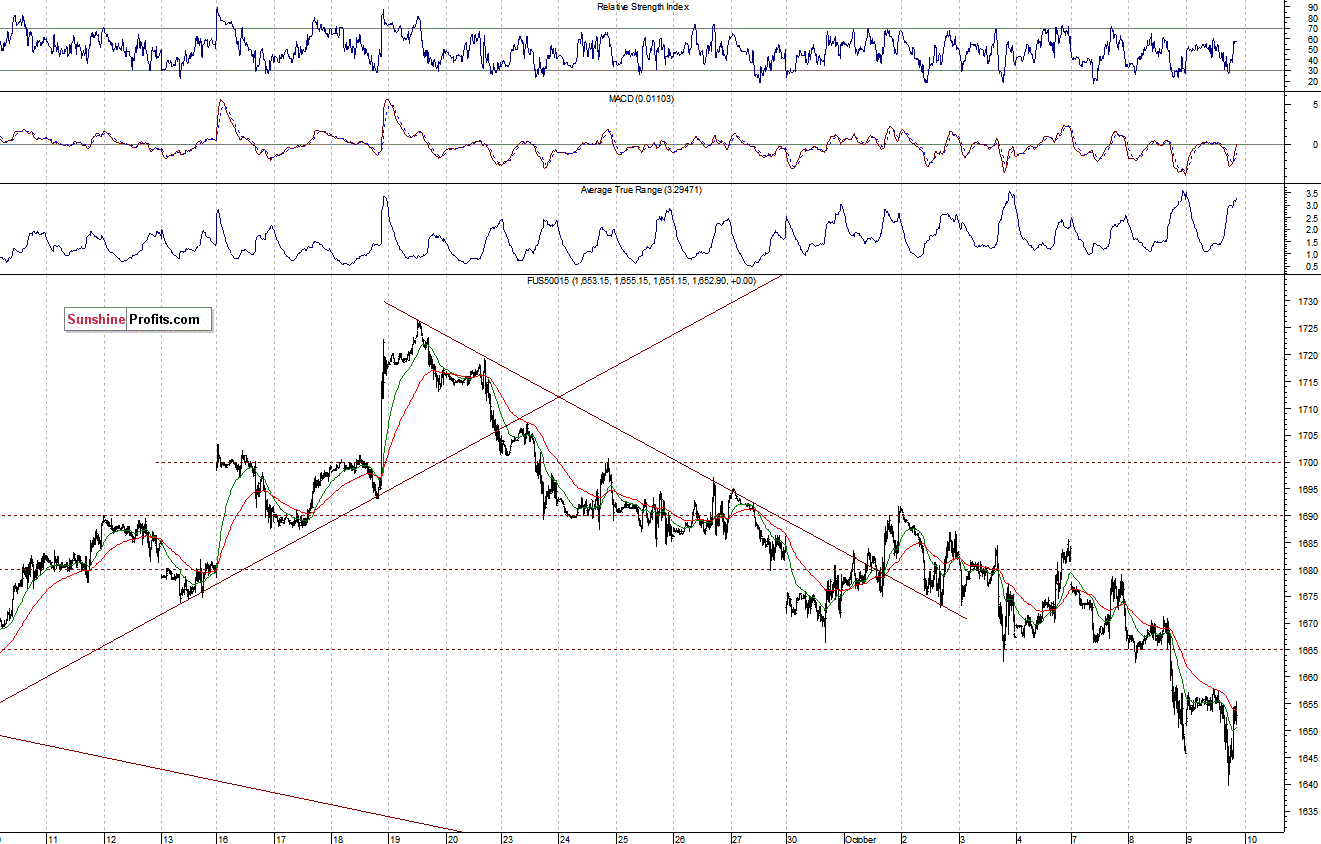Image resolution: width=1321 pixels, height=844 pixels.
Task: Click date axis label 17
Action: [x=281, y=839]
